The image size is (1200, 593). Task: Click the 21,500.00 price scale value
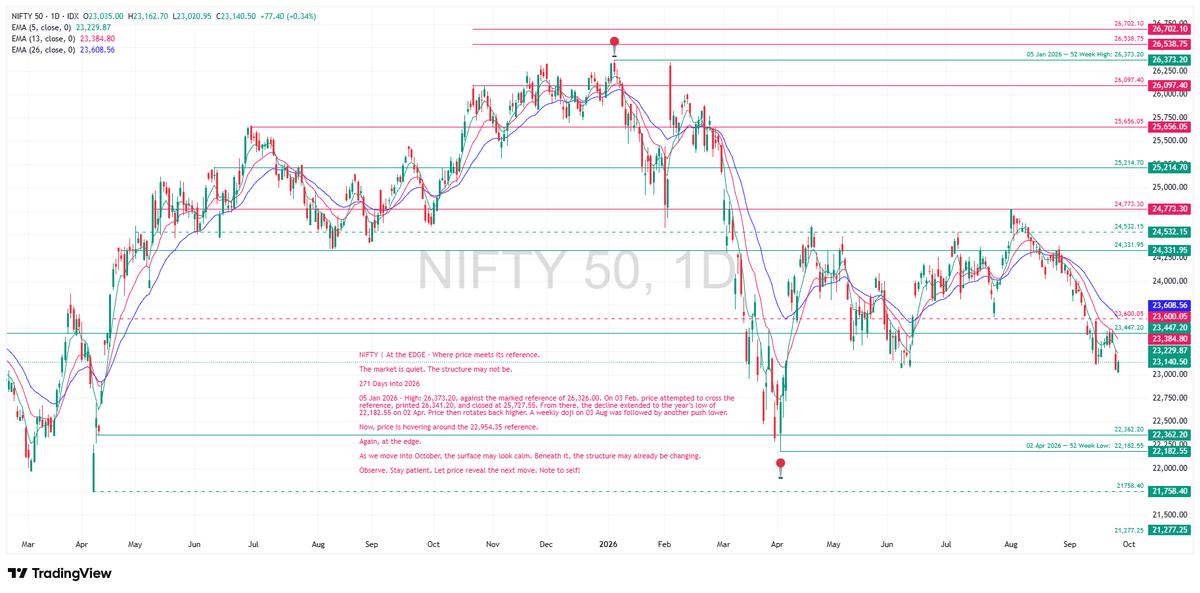tap(1169, 515)
